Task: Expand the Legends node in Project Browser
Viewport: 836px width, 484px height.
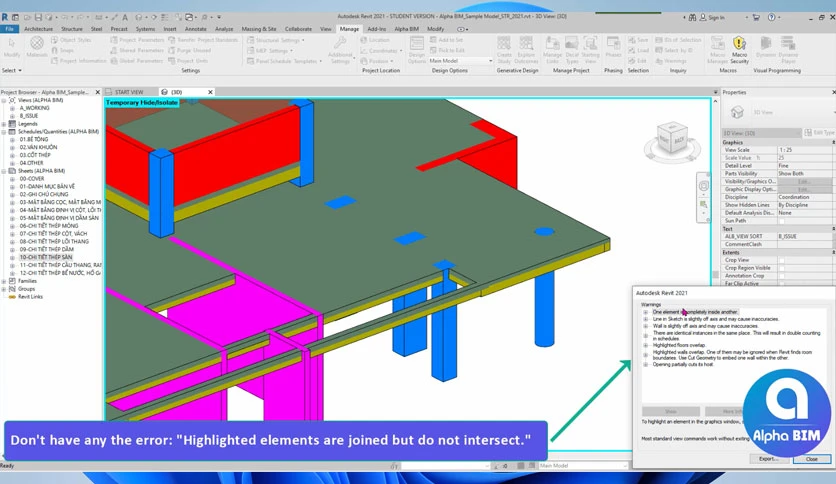Action: [4, 124]
